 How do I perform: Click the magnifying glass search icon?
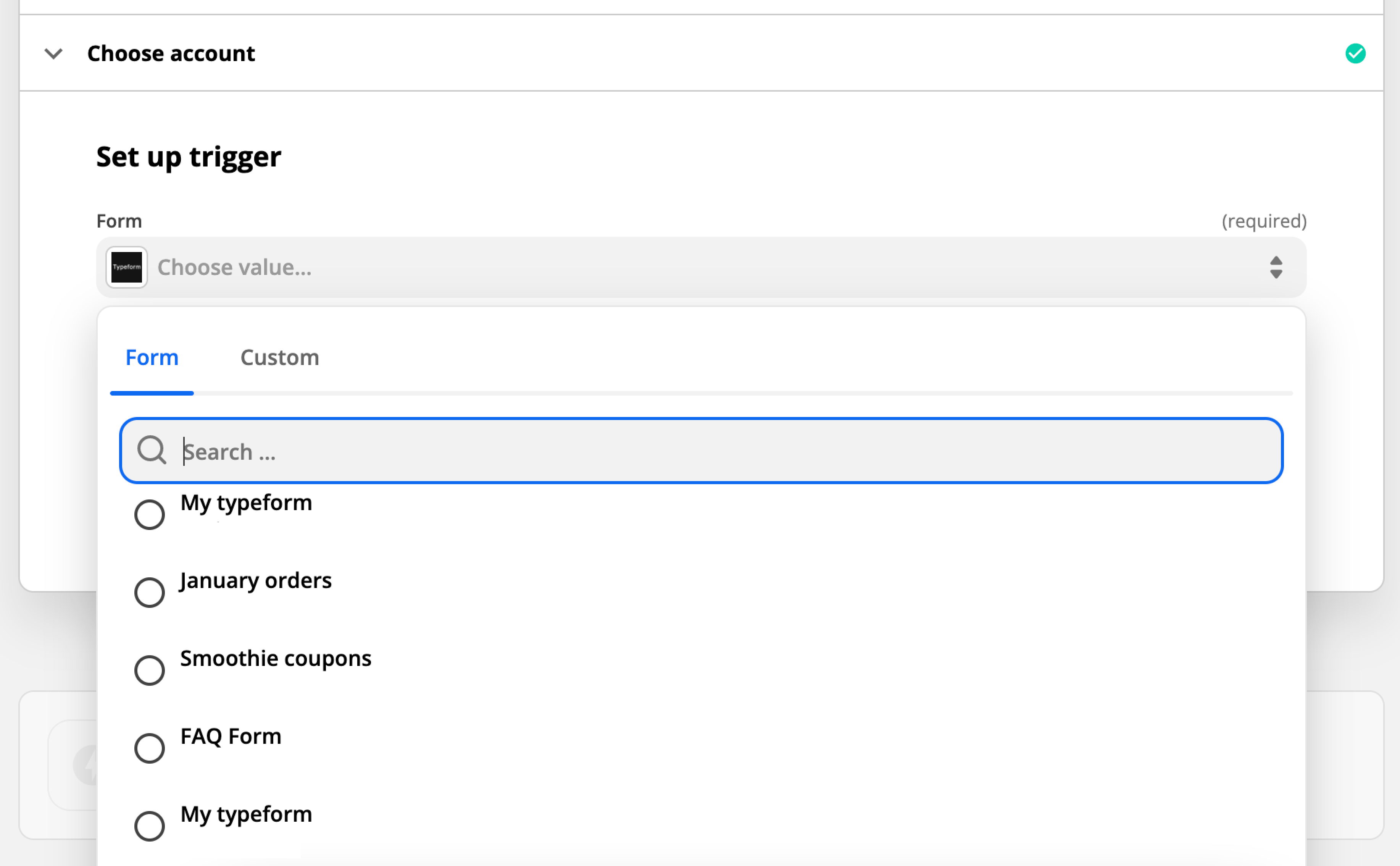pyautogui.click(x=152, y=450)
